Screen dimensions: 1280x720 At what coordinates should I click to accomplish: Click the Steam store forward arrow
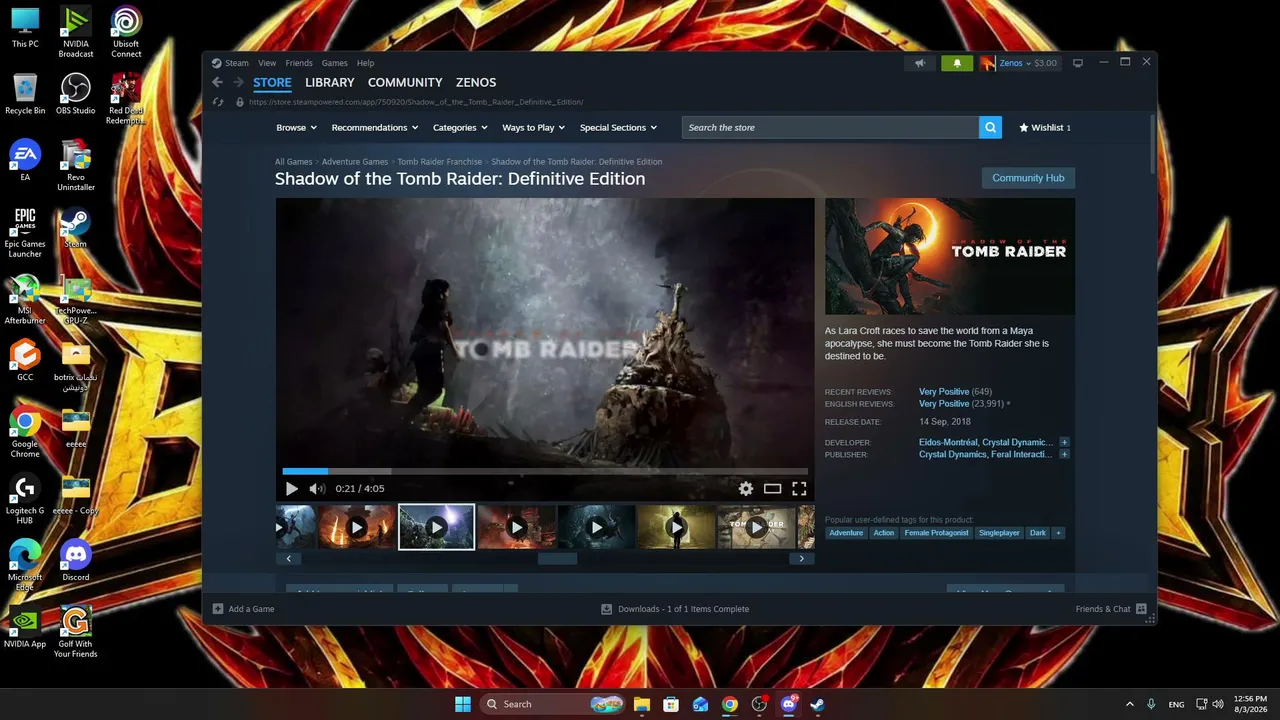point(238,82)
